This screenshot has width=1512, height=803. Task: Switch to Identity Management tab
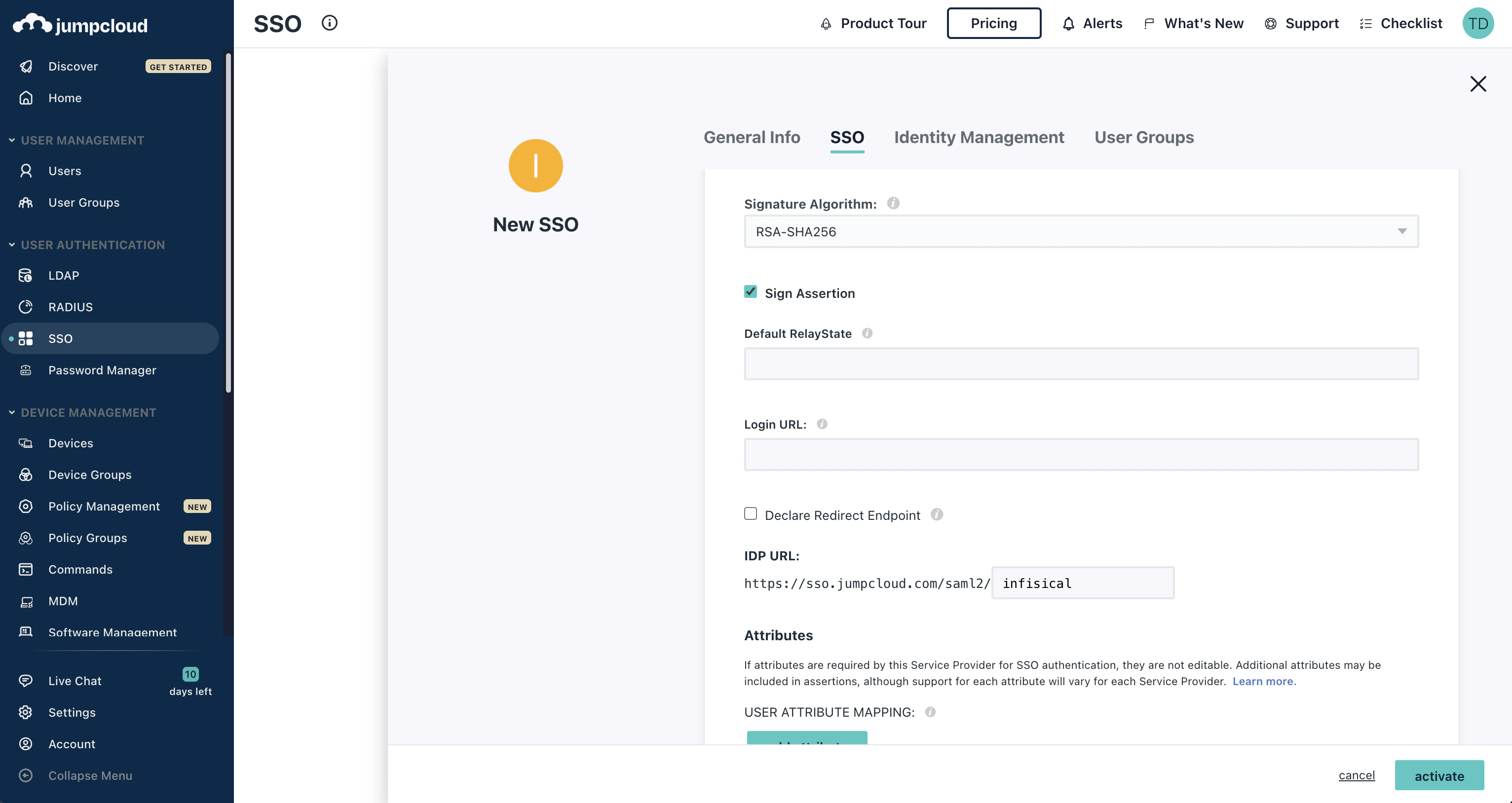click(x=979, y=137)
